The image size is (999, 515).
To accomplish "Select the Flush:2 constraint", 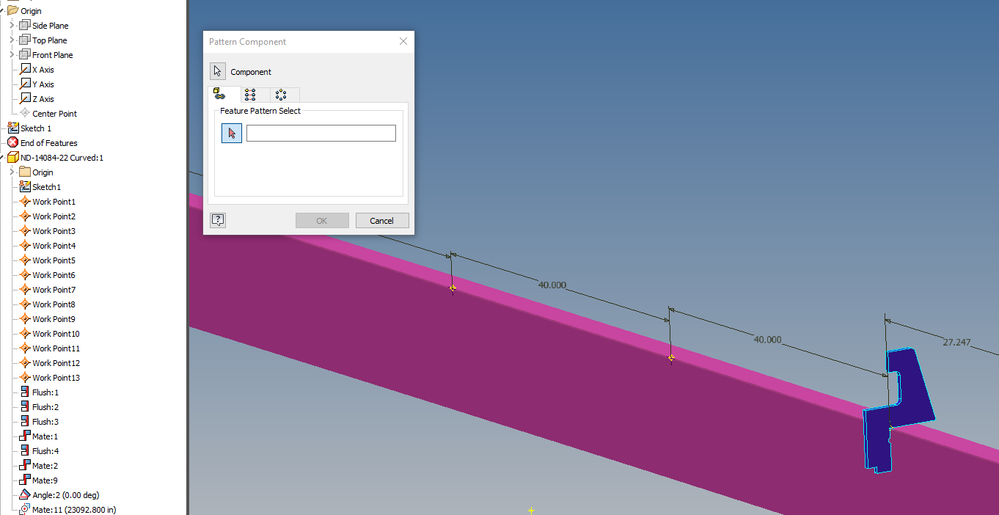I will tap(45, 407).
